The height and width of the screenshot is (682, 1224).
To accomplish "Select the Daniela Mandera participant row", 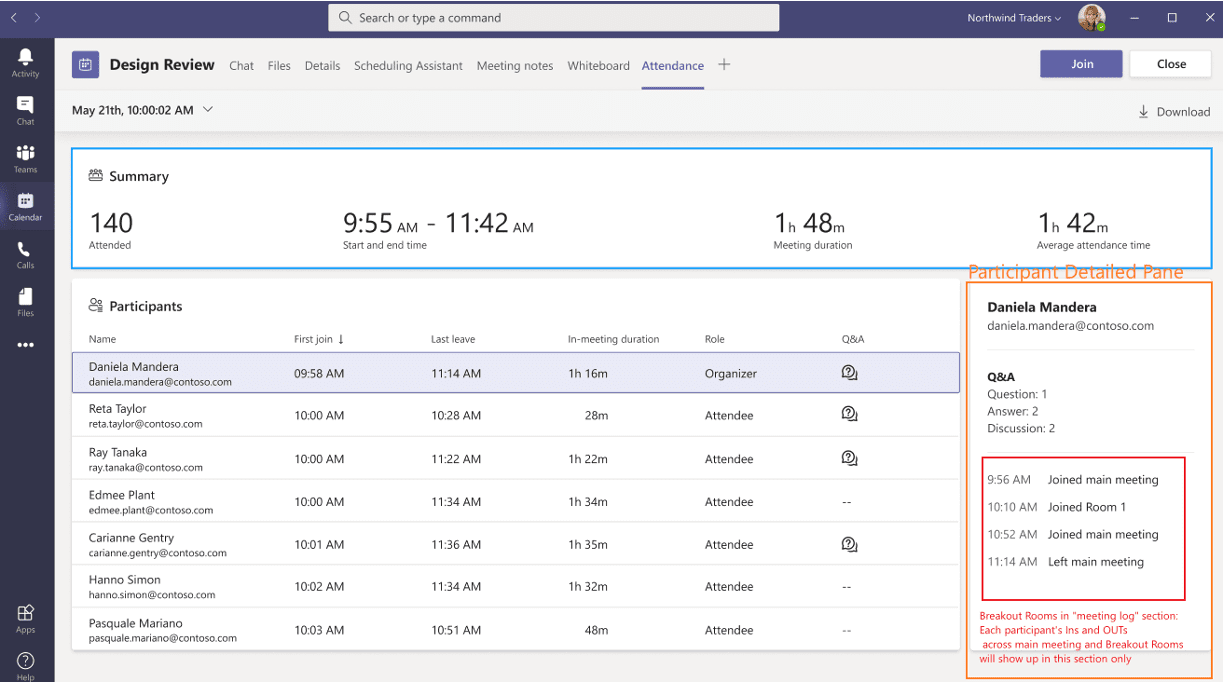I will [400, 373].
